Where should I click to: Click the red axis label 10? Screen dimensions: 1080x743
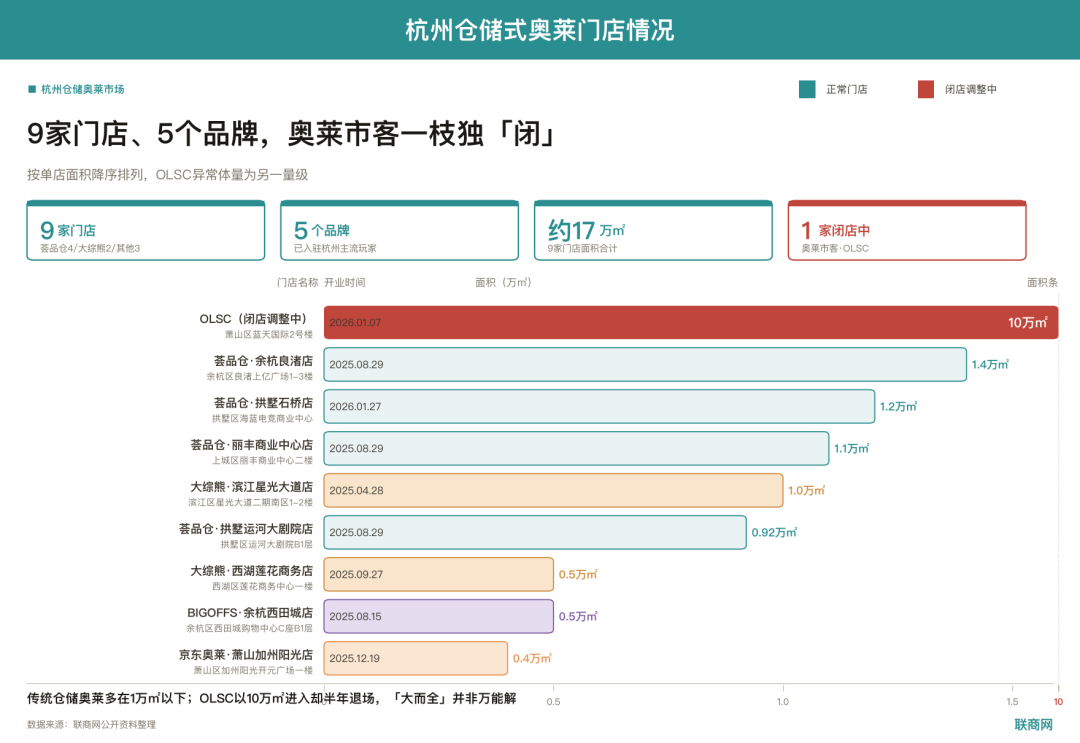click(1058, 702)
